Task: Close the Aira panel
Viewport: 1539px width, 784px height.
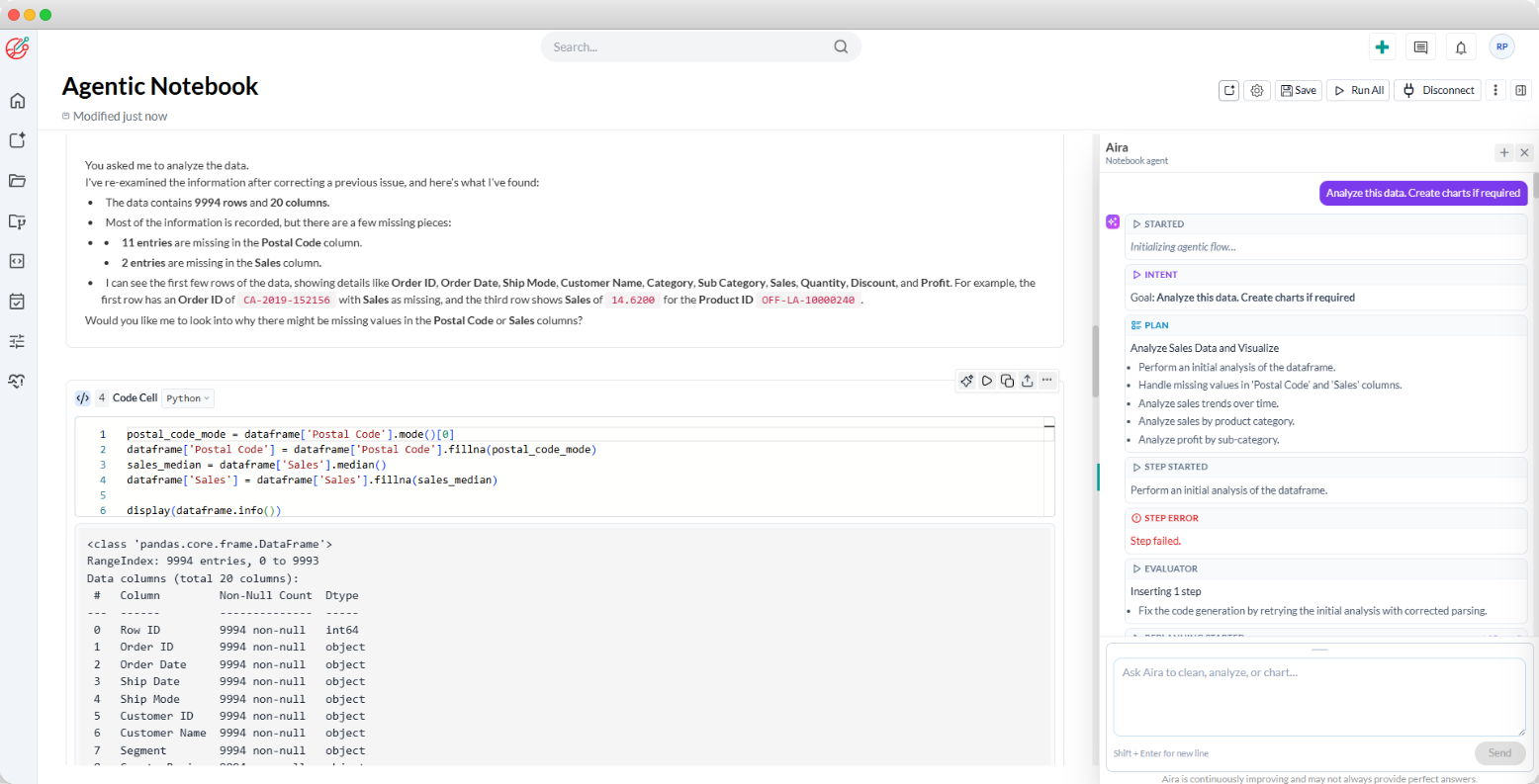Action: point(1524,152)
